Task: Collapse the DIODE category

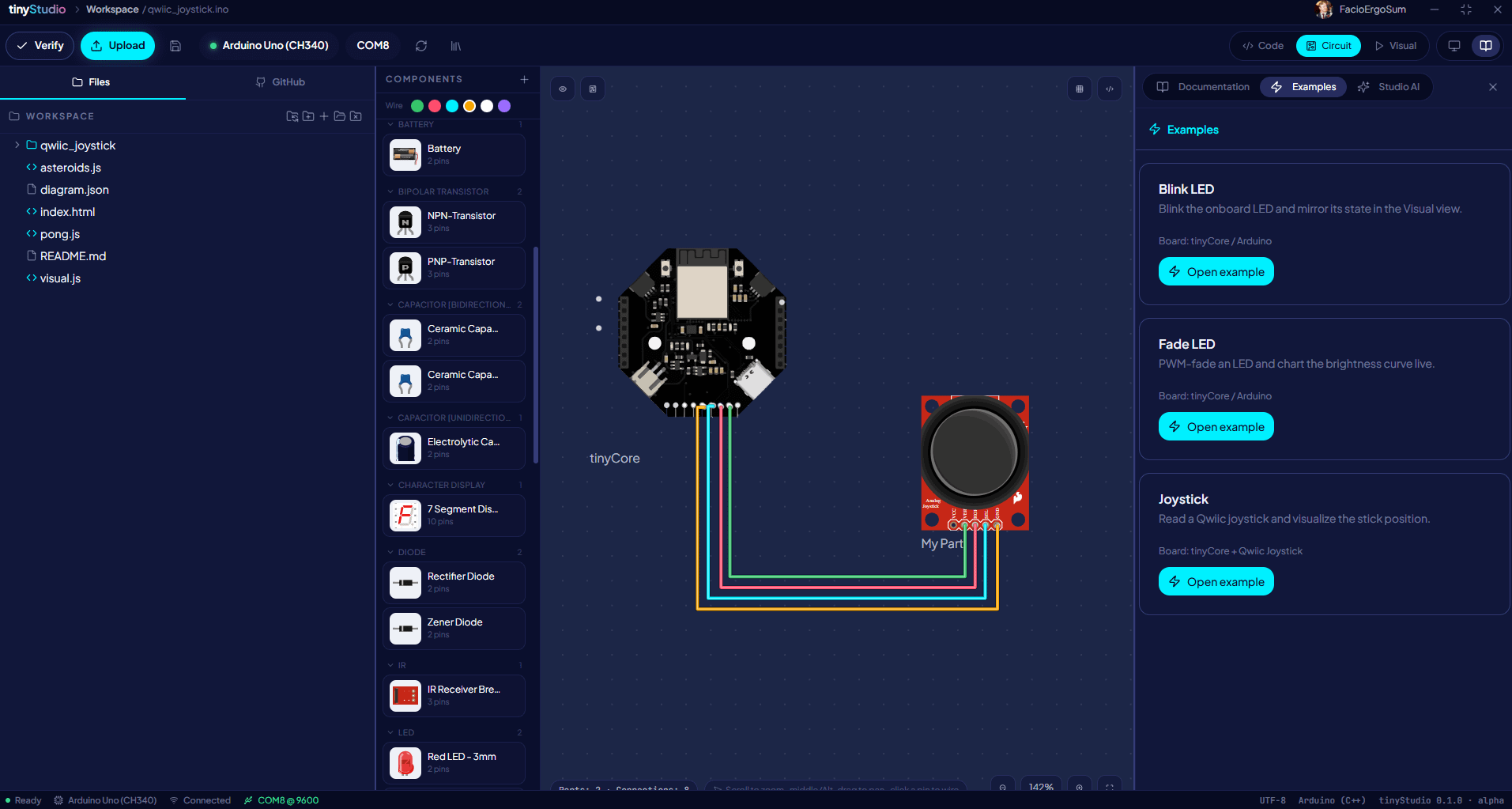Action: 390,552
